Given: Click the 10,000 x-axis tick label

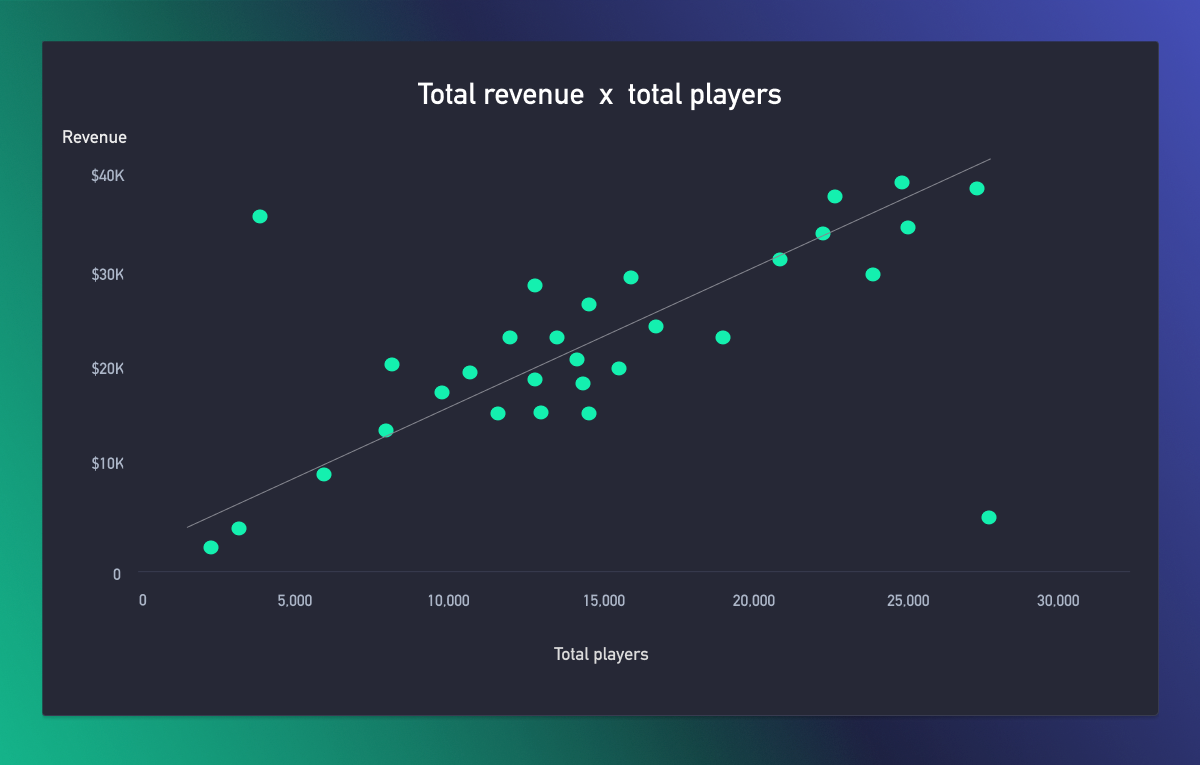Looking at the screenshot, I should click(x=448, y=601).
